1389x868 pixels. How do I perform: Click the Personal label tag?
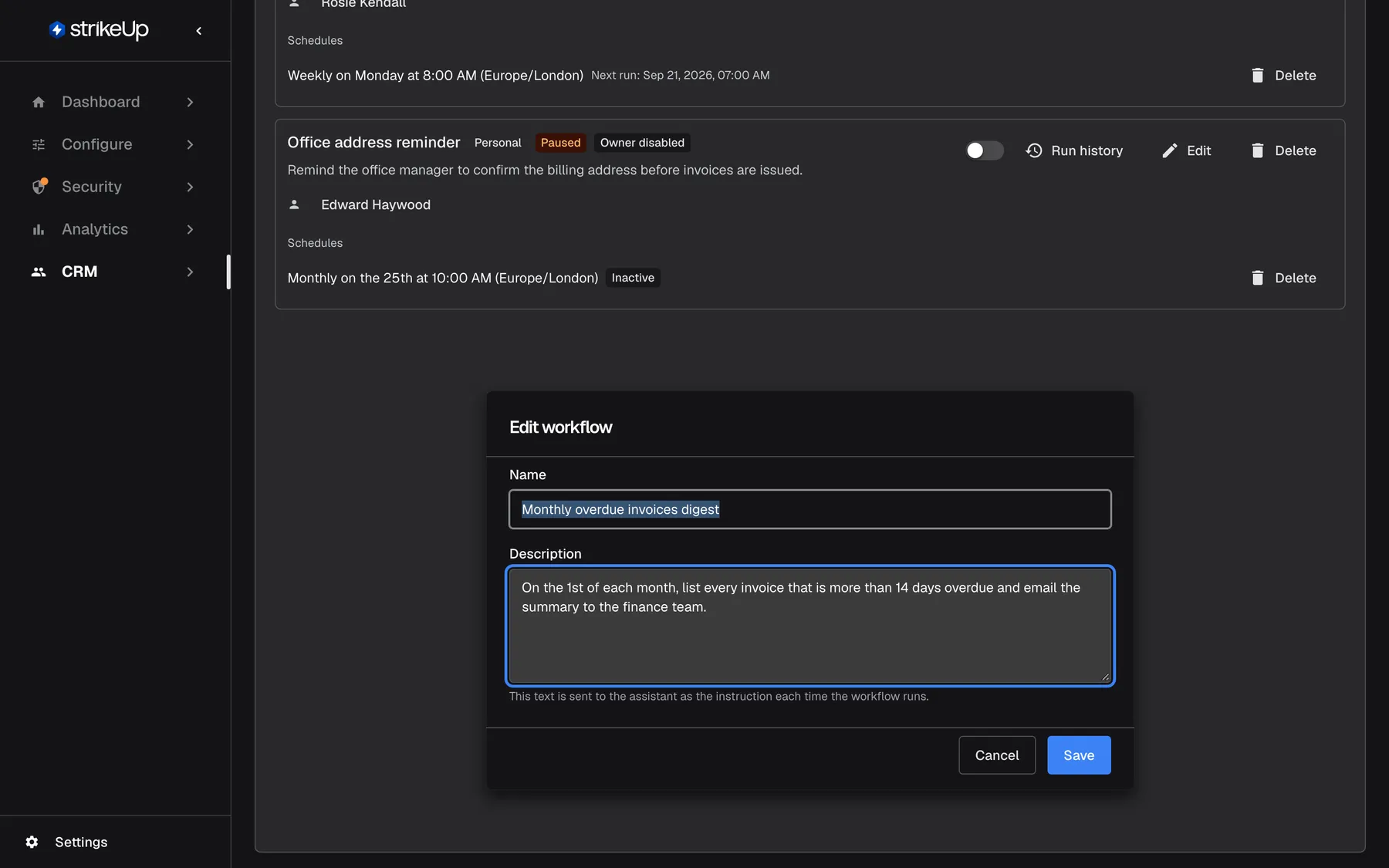coord(498,143)
